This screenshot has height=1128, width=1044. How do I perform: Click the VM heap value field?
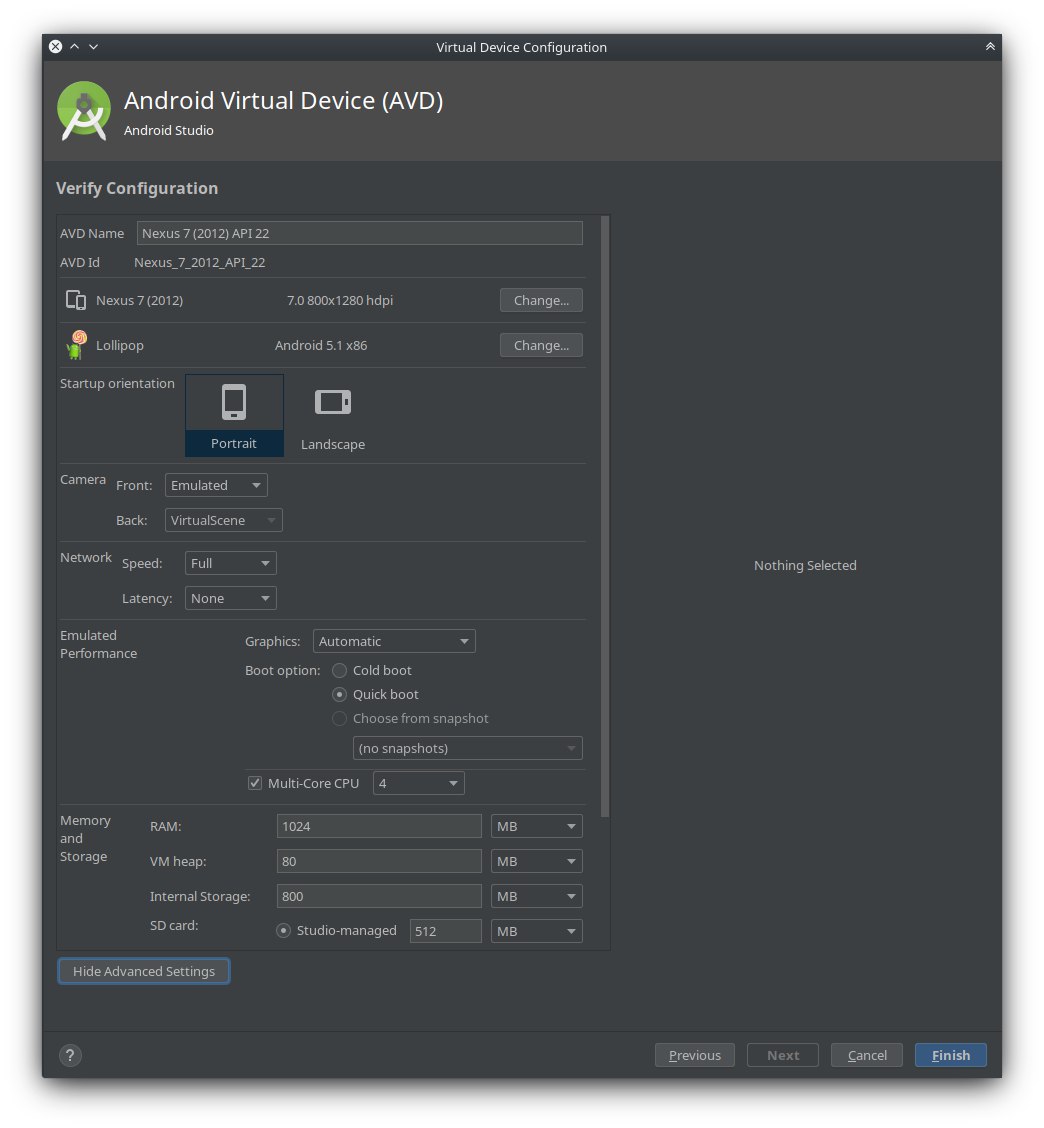[x=379, y=861]
